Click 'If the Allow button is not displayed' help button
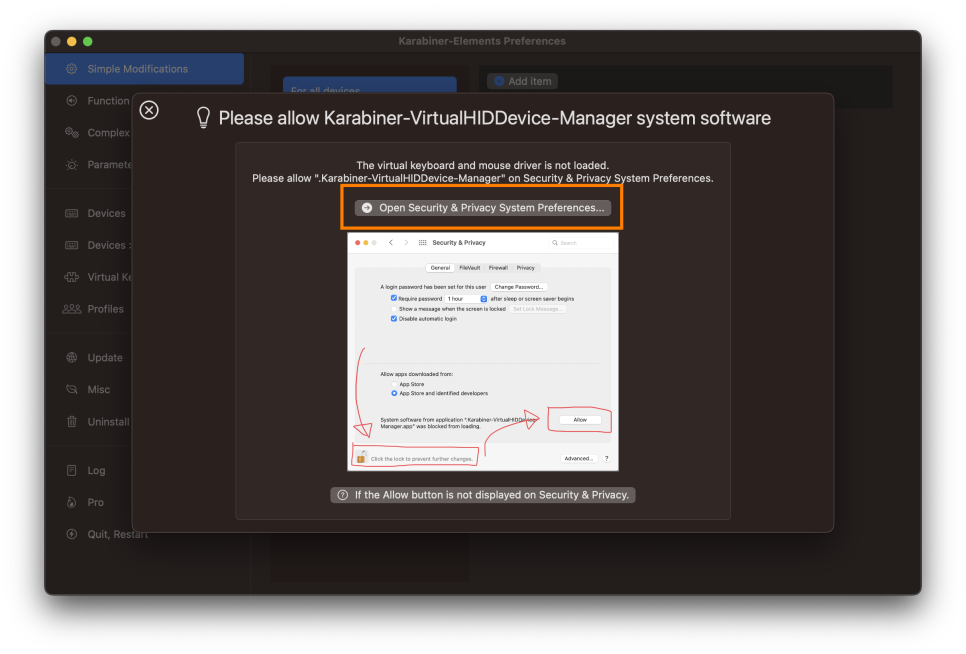This screenshot has width=966, height=654. (483, 495)
